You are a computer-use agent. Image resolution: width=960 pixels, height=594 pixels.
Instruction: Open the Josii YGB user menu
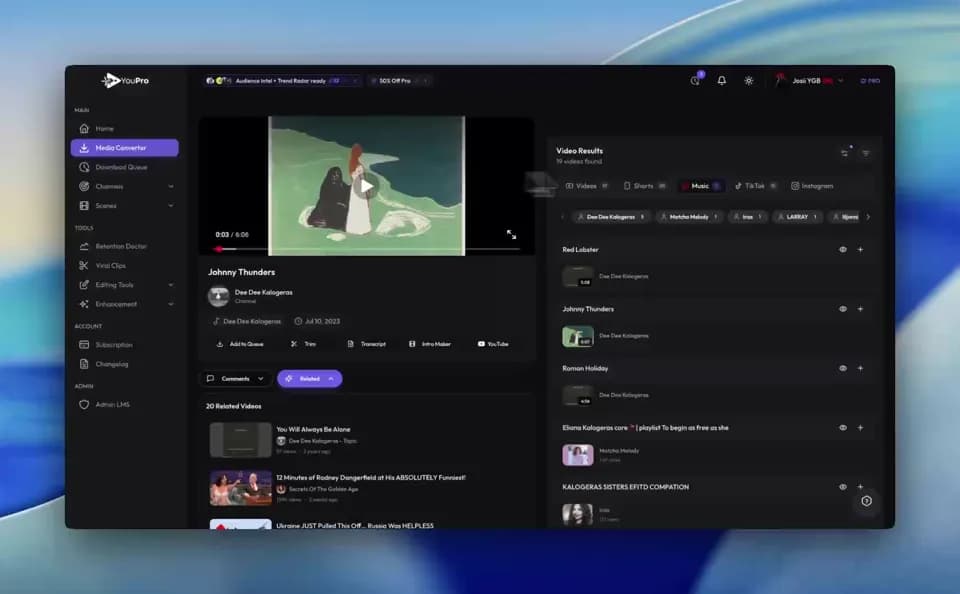(809, 81)
